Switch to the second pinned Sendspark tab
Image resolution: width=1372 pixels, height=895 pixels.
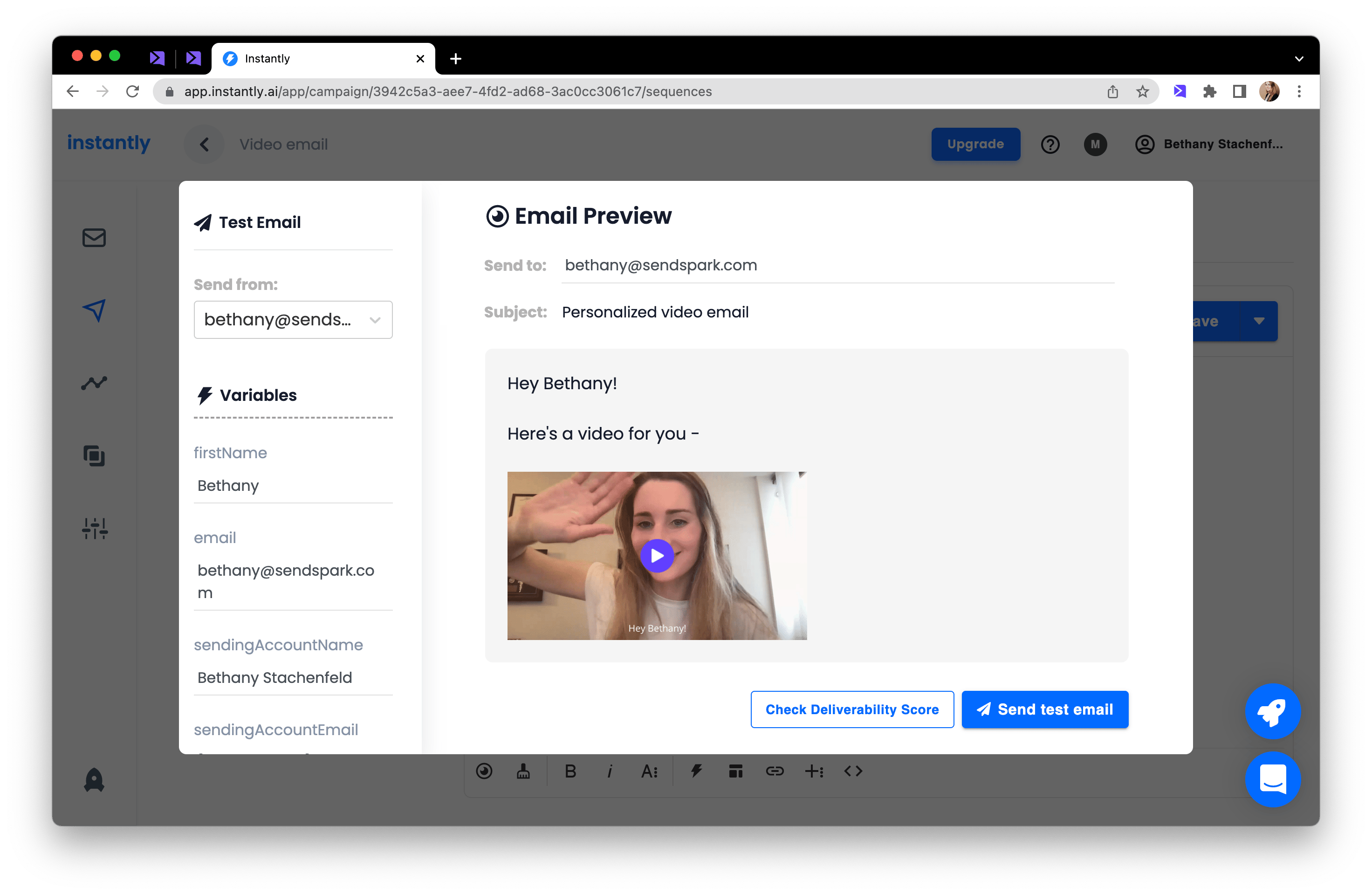(193, 58)
